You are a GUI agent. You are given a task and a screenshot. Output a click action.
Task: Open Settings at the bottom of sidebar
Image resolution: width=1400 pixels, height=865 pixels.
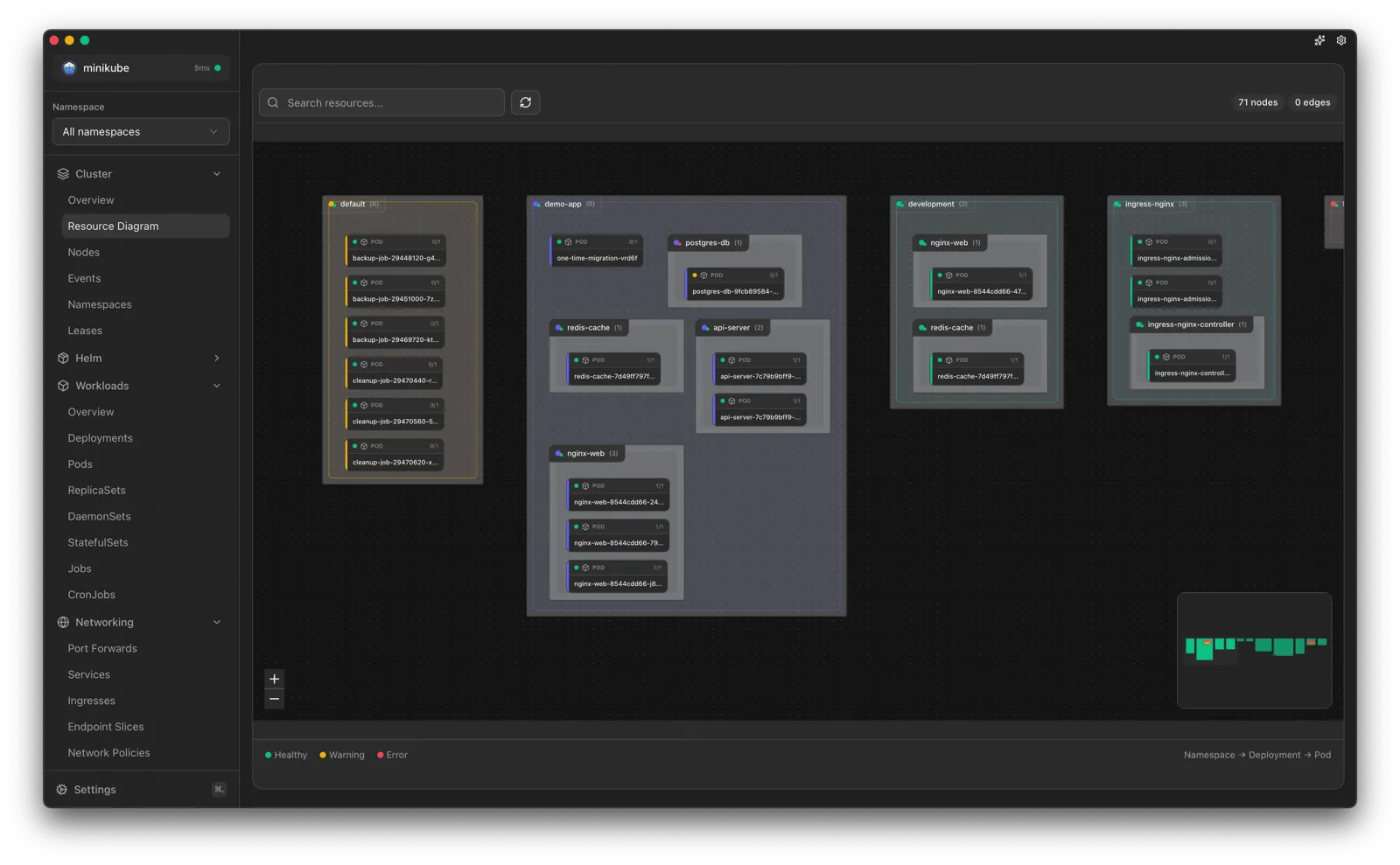tap(94, 789)
